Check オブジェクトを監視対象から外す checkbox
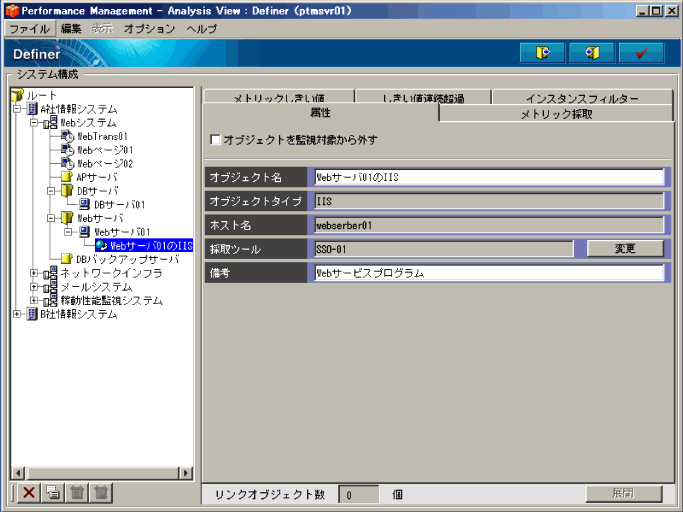 point(215,139)
